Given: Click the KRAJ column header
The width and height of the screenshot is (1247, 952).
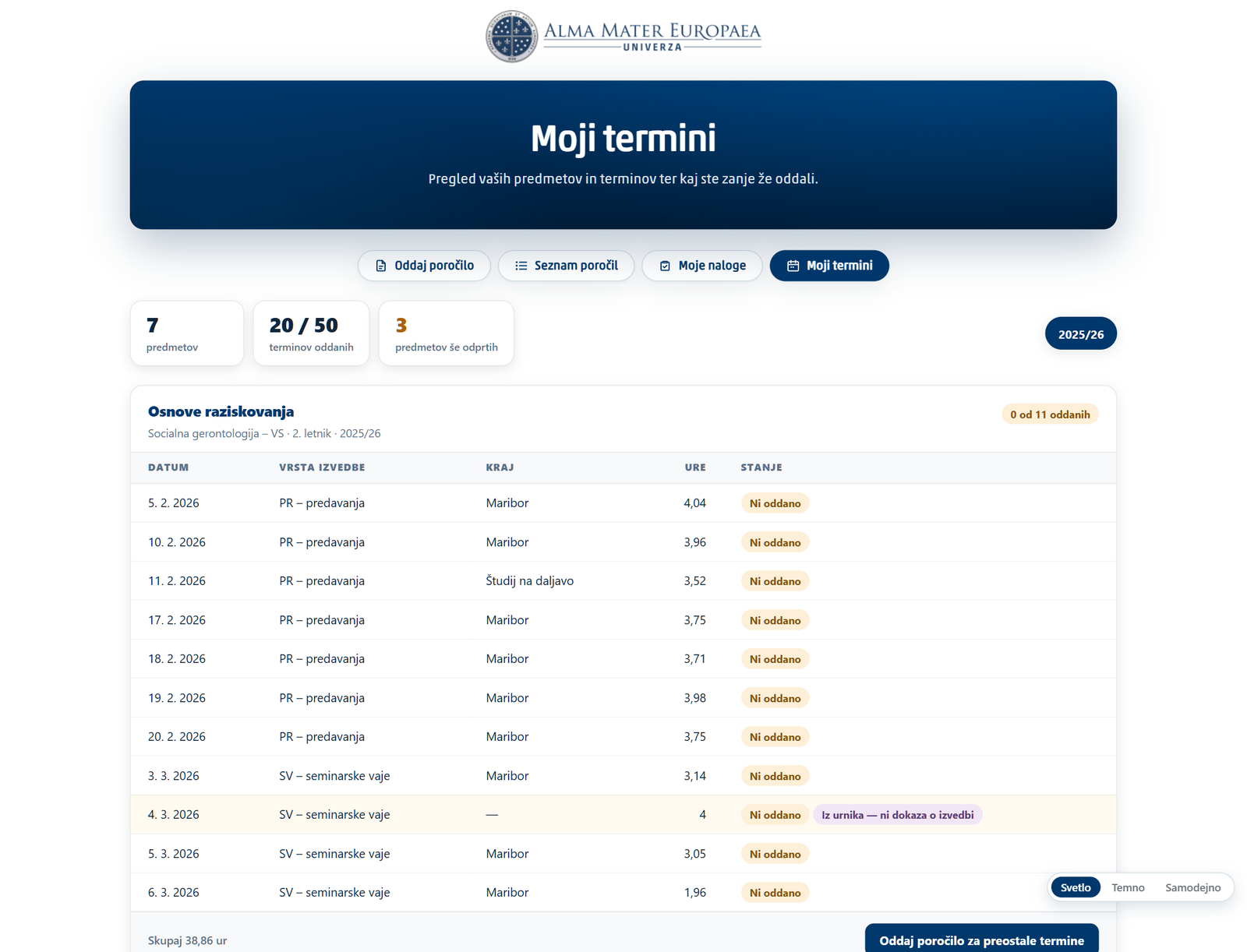Looking at the screenshot, I should [500, 467].
